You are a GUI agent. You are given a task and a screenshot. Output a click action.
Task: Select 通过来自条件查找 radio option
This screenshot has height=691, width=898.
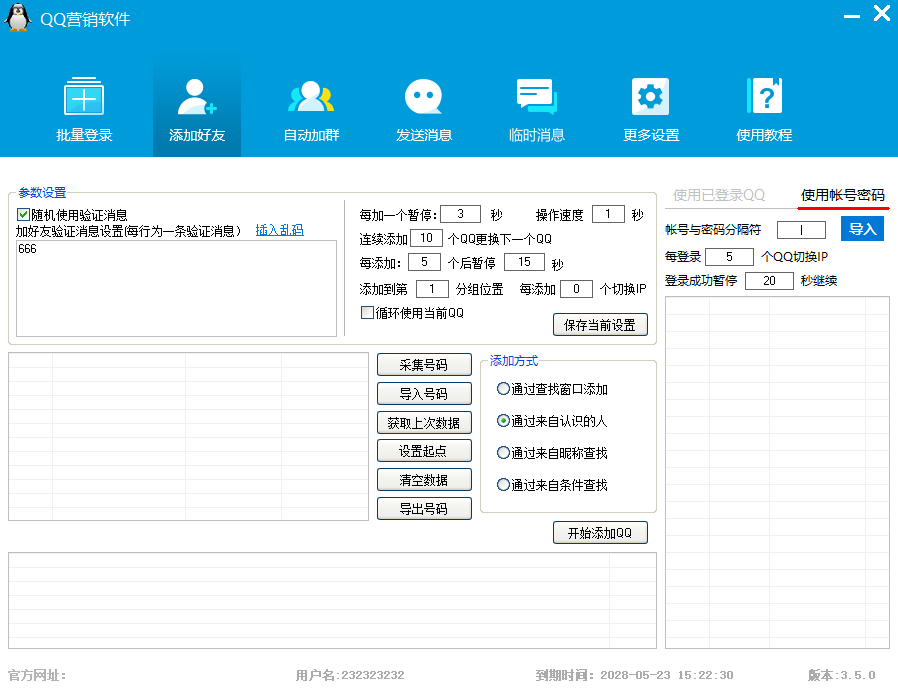coord(503,485)
